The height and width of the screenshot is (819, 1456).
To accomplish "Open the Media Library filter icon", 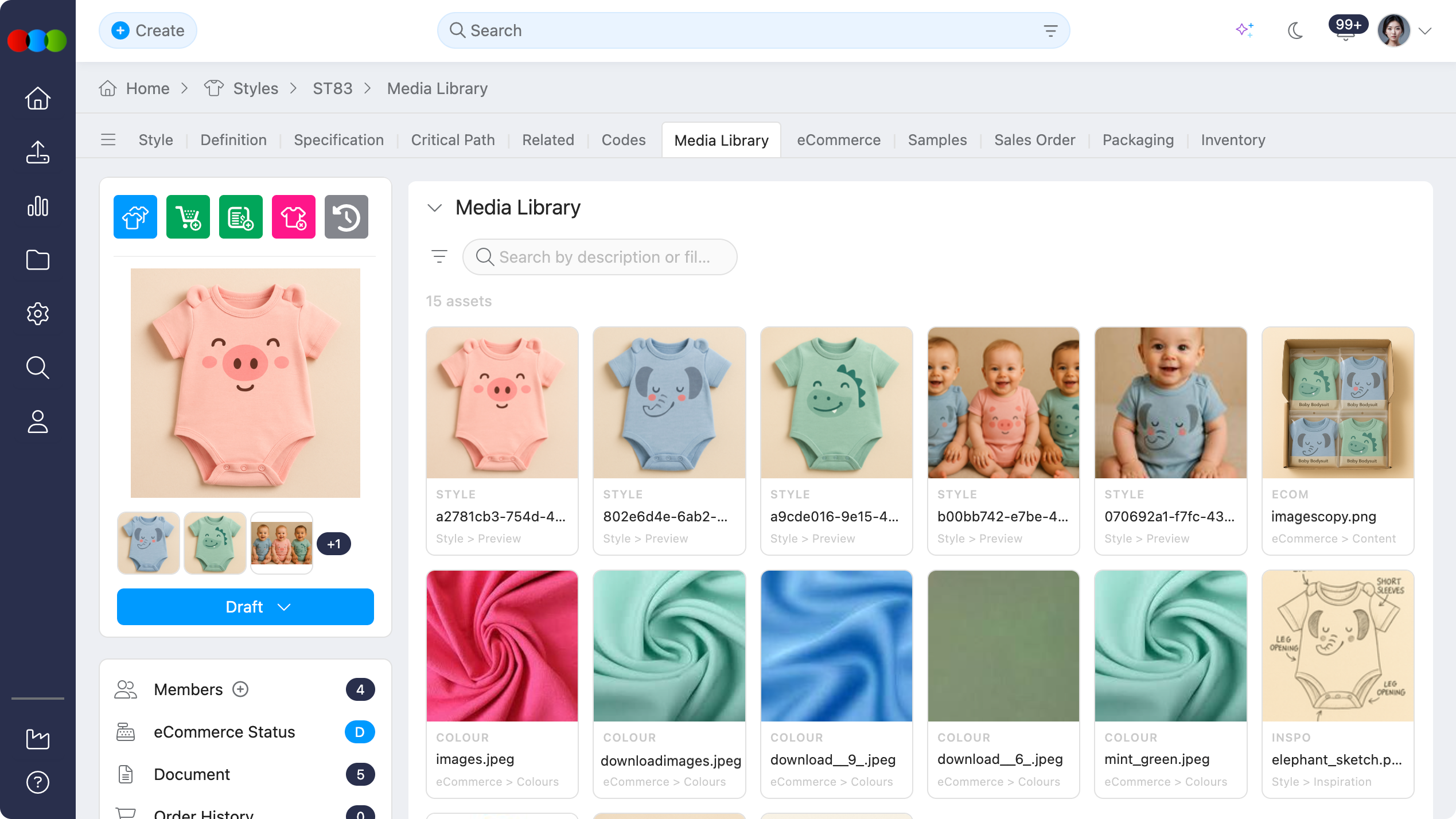I will [x=439, y=256].
